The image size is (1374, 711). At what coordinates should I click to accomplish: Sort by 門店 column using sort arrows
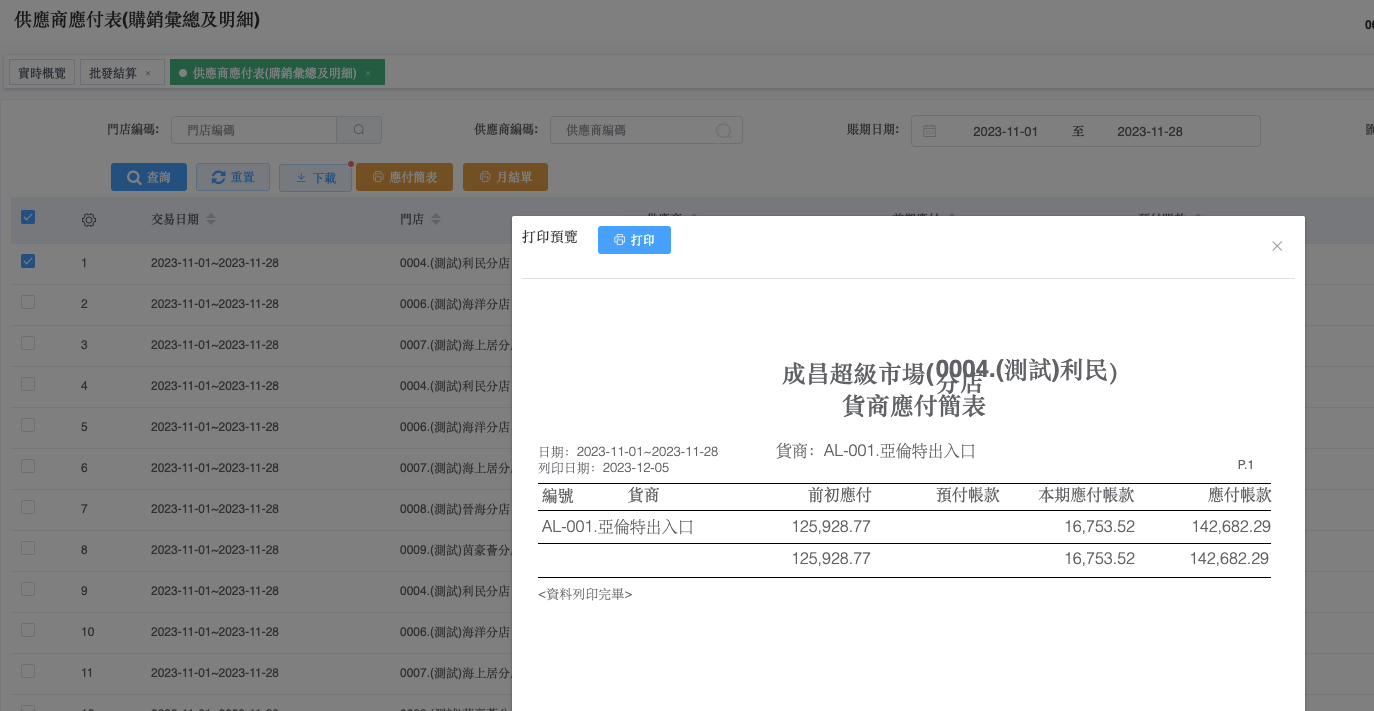pos(436,219)
